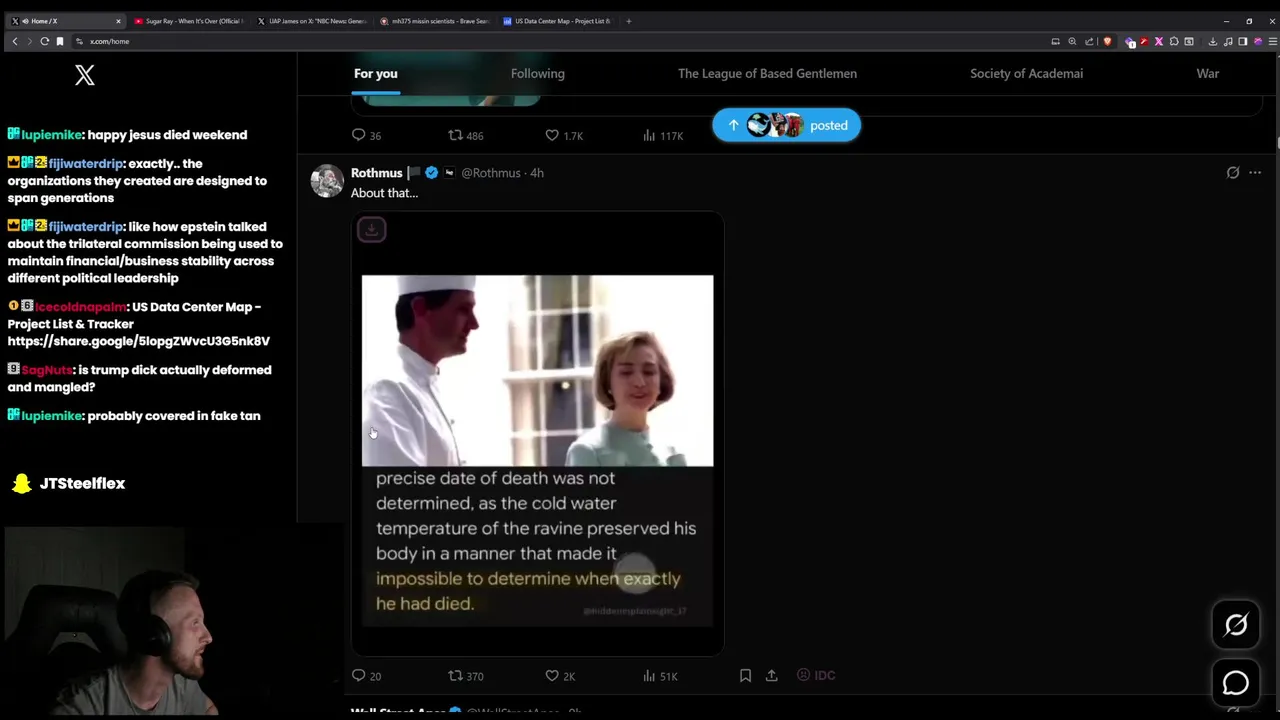
Task: Switch to mh375 missin scientists Brave Search tab
Action: pos(435,21)
